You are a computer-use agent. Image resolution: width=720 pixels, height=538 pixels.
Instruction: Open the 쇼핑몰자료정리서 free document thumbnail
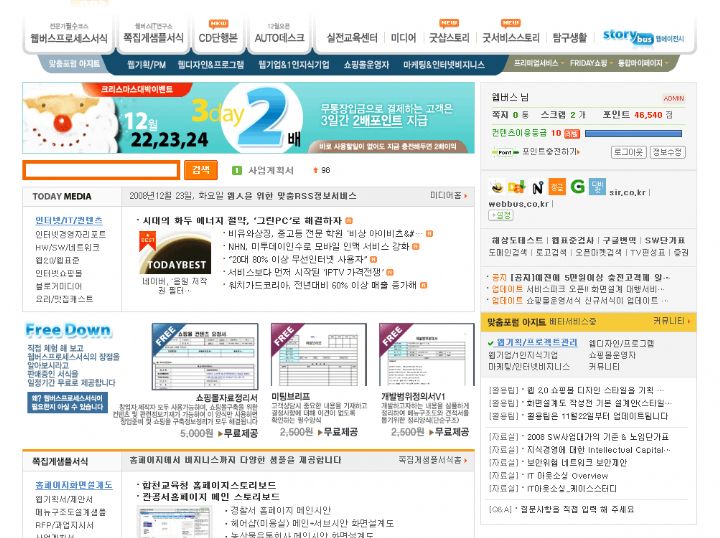pyautogui.click(x=205, y=356)
